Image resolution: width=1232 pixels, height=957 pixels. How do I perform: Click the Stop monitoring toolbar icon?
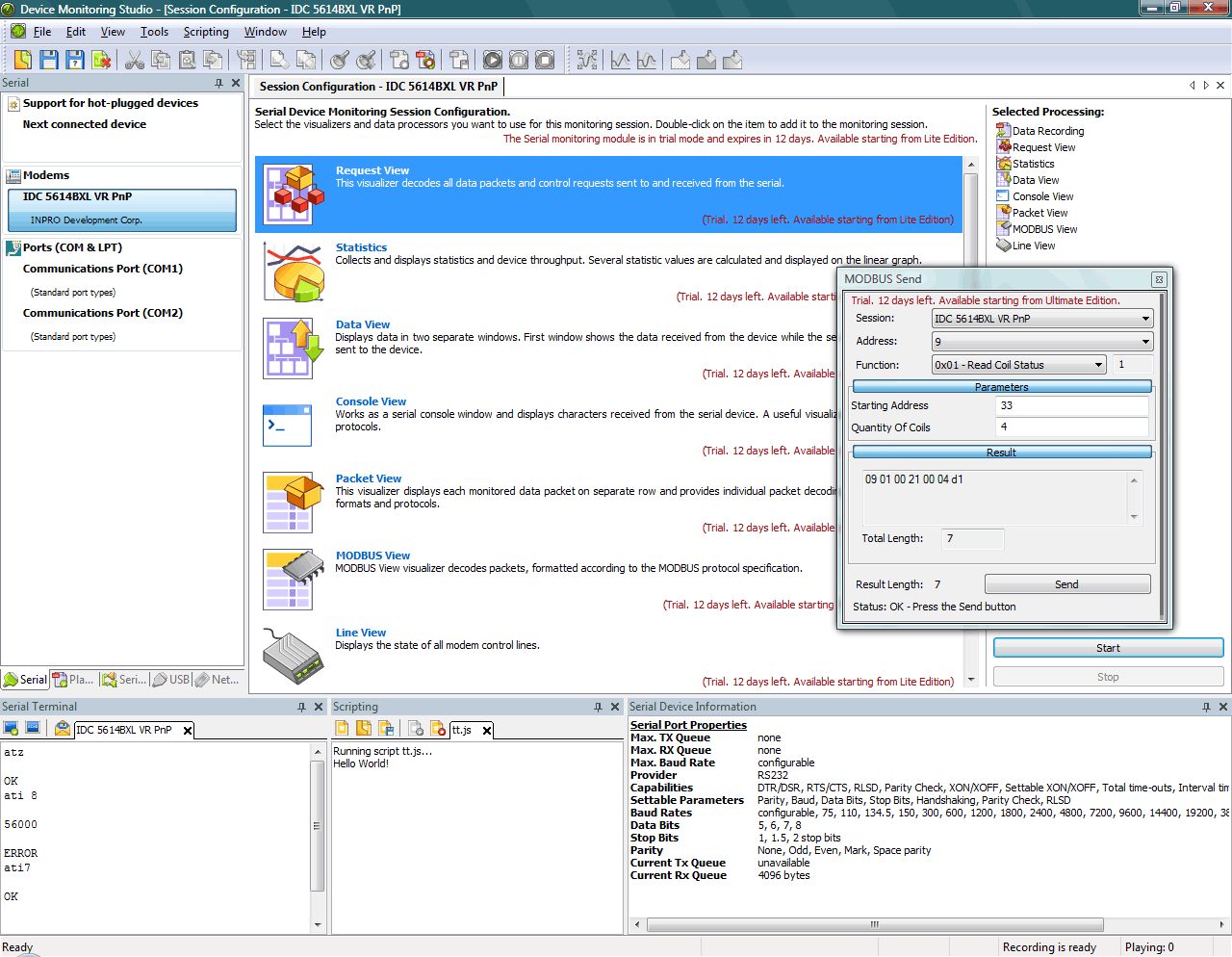pyautogui.click(x=545, y=60)
